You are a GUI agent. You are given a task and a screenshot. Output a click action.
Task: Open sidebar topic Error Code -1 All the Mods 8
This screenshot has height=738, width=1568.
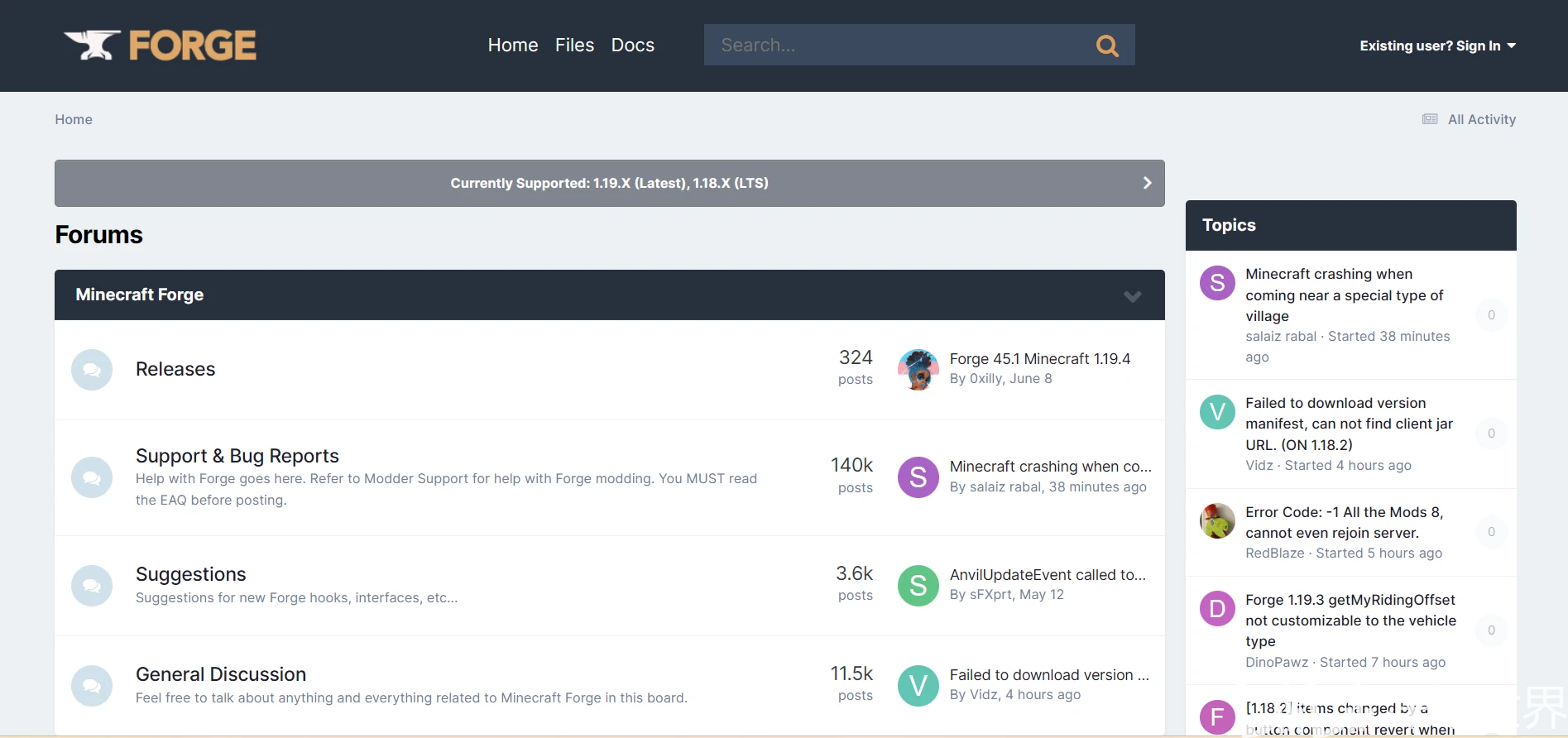1345,522
